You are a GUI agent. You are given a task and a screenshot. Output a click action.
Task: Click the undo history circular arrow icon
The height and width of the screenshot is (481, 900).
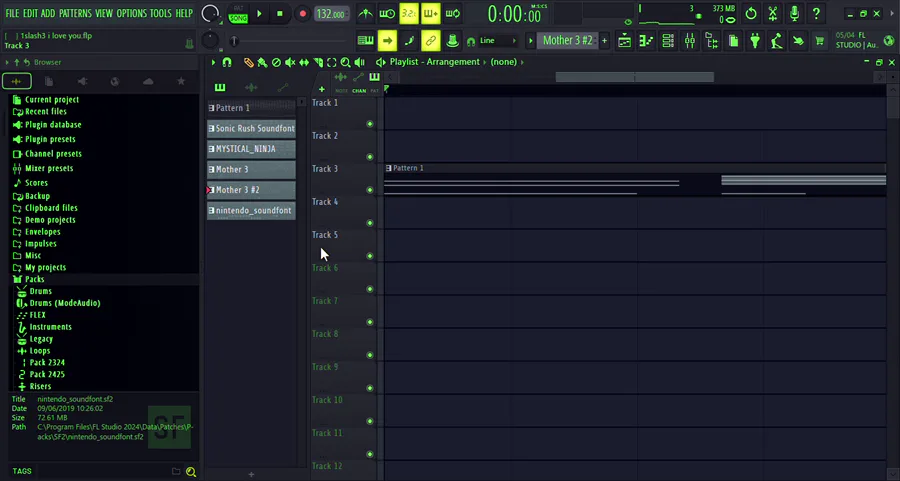click(751, 13)
